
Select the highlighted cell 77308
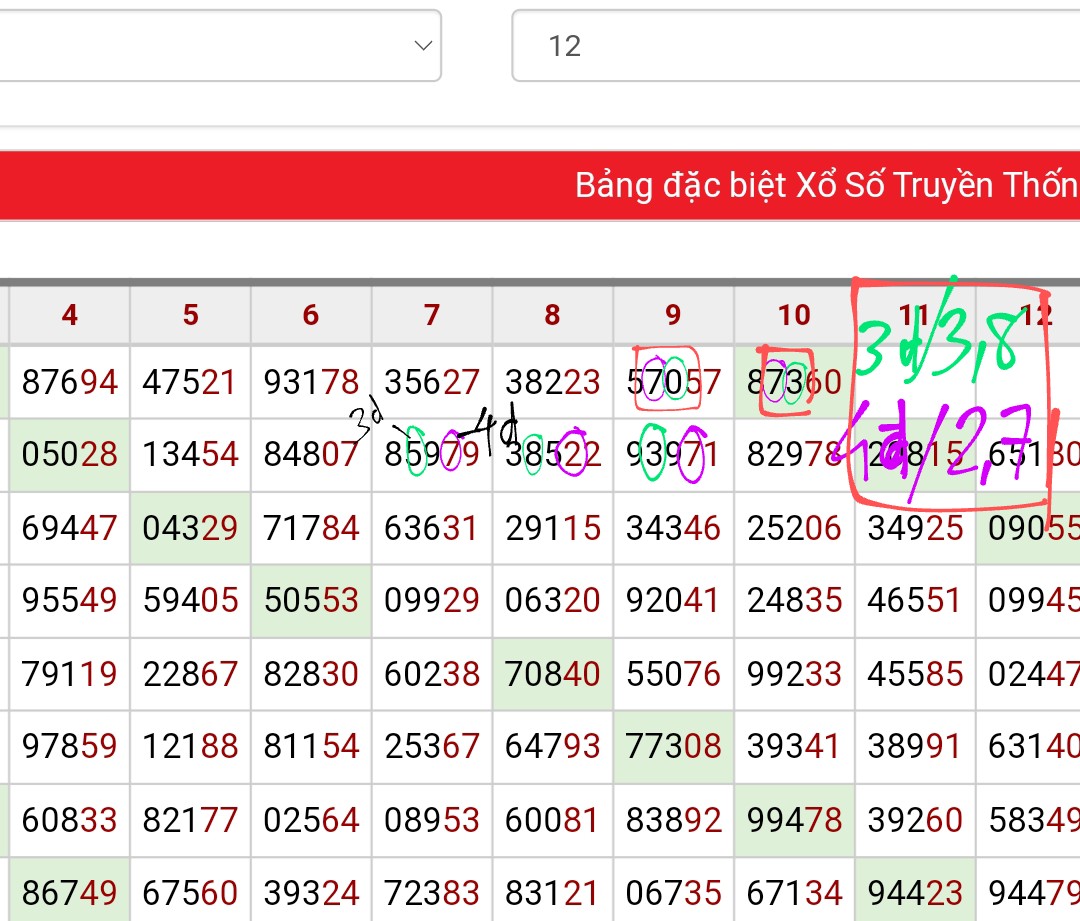pos(673,747)
